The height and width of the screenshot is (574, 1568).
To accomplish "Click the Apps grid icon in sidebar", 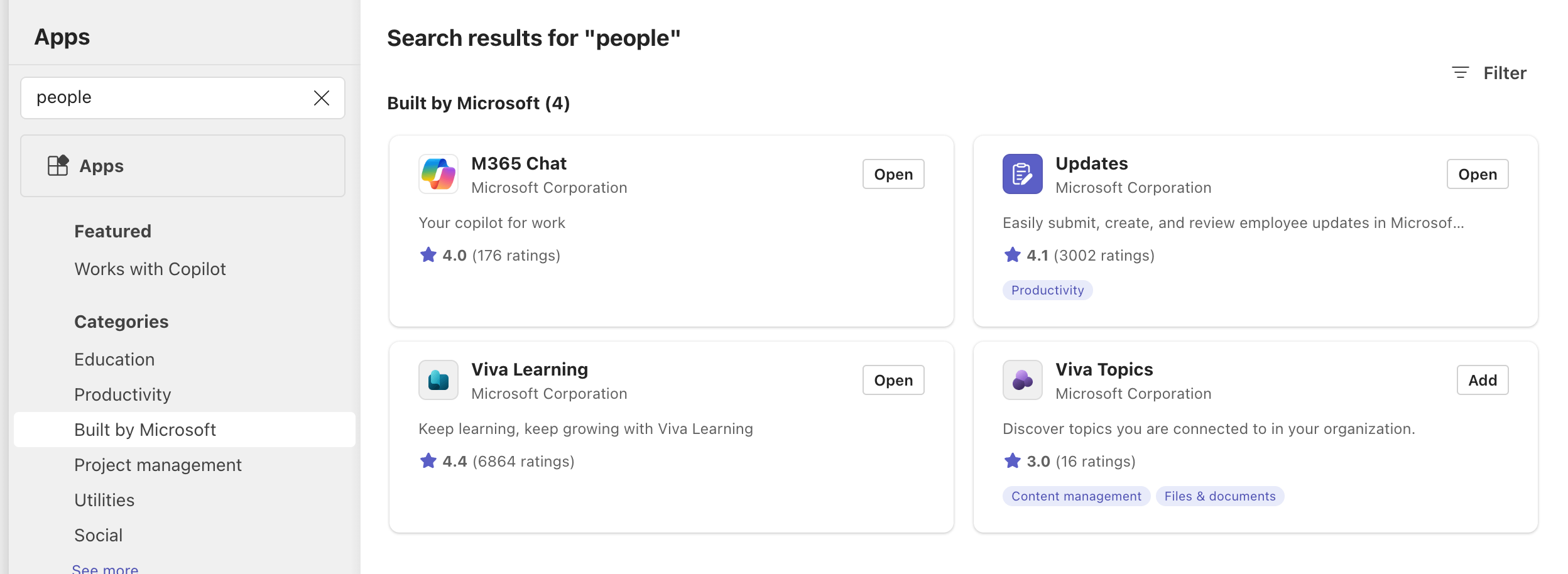I will pos(58,166).
